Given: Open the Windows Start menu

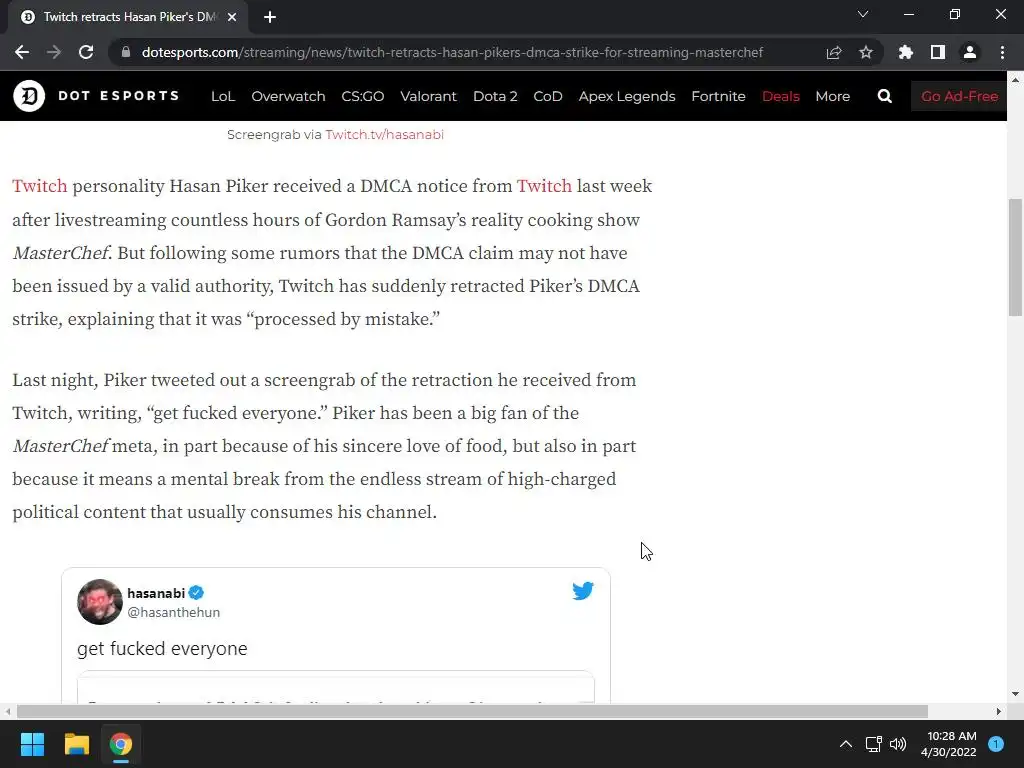Looking at the screenshot, I should pyautogui.click(x=32, y=744).
